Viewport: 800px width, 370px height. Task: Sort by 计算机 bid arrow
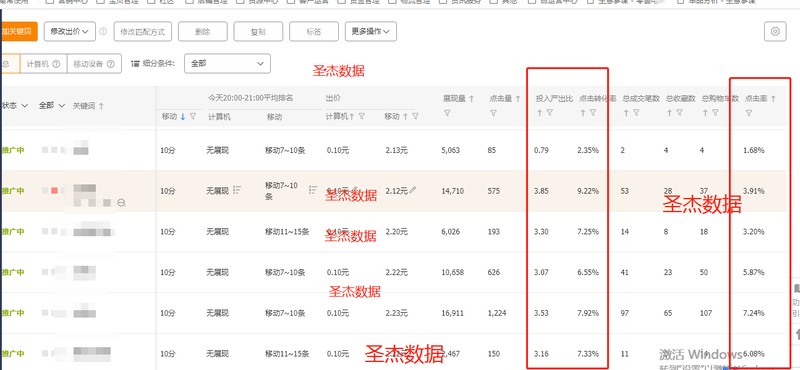352,116
